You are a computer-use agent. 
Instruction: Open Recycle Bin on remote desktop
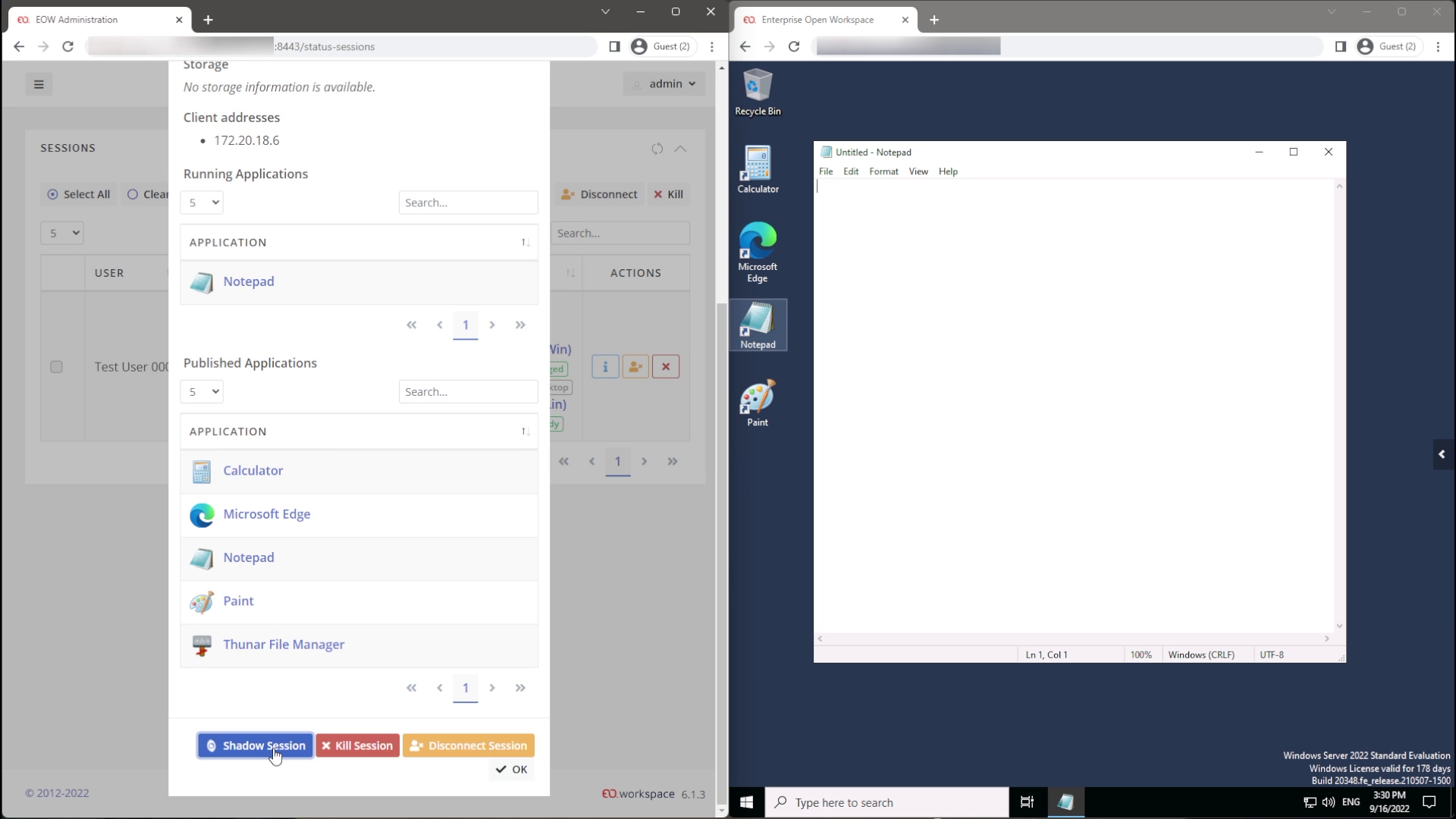pyautogui.click(x=758, y=92)
